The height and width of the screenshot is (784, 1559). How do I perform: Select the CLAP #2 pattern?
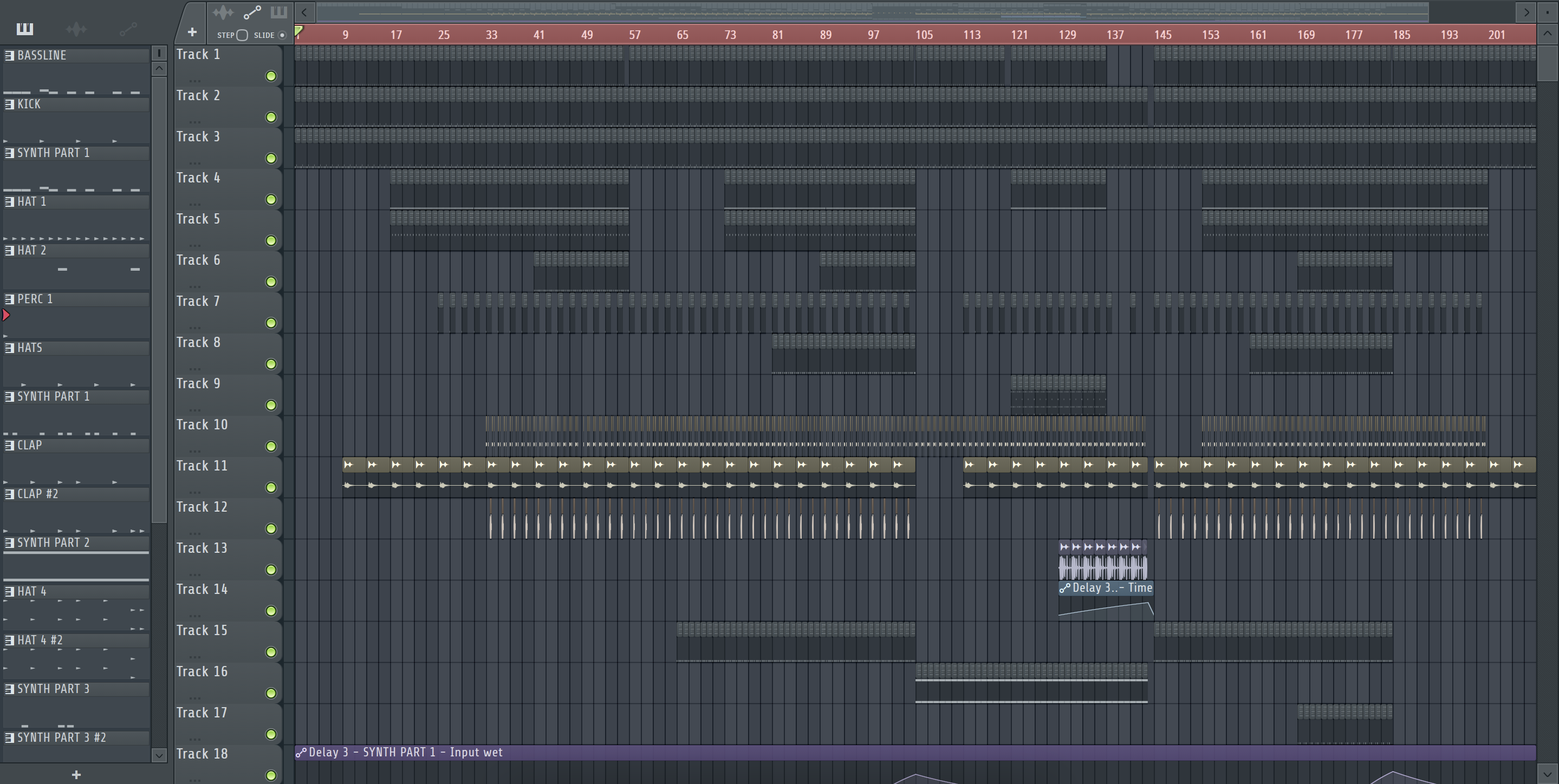point(76,494)
